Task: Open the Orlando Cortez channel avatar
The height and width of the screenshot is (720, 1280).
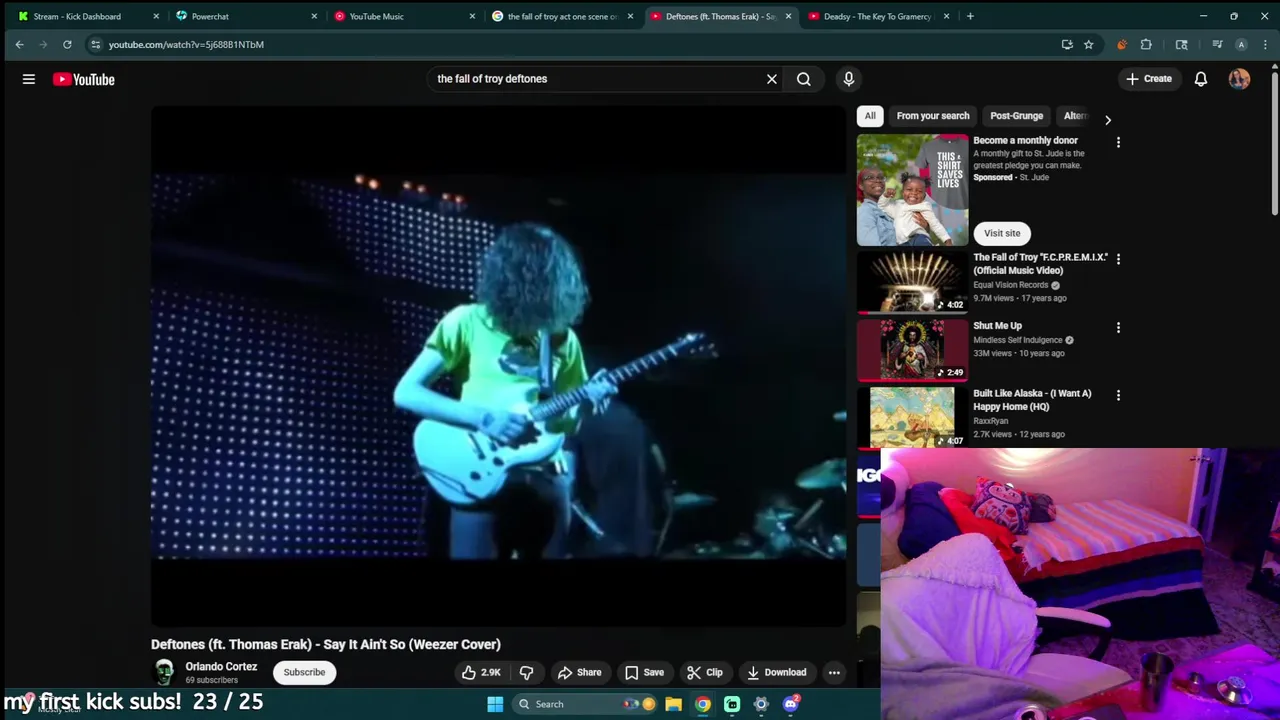Action: pyautogui.click(x=164, y=672)
